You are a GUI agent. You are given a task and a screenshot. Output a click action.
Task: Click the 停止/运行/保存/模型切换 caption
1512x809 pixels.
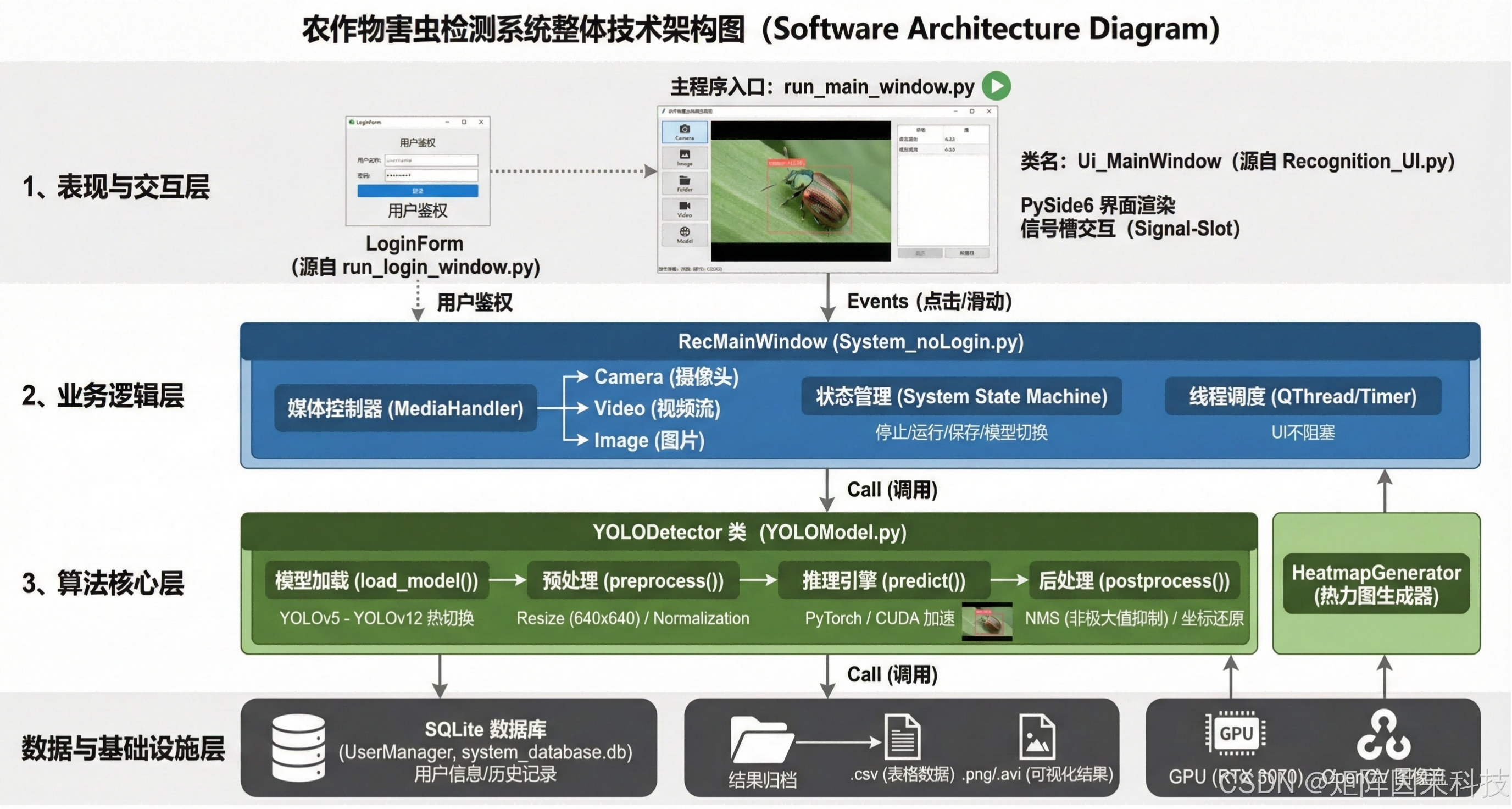click(x=961, y=432)
